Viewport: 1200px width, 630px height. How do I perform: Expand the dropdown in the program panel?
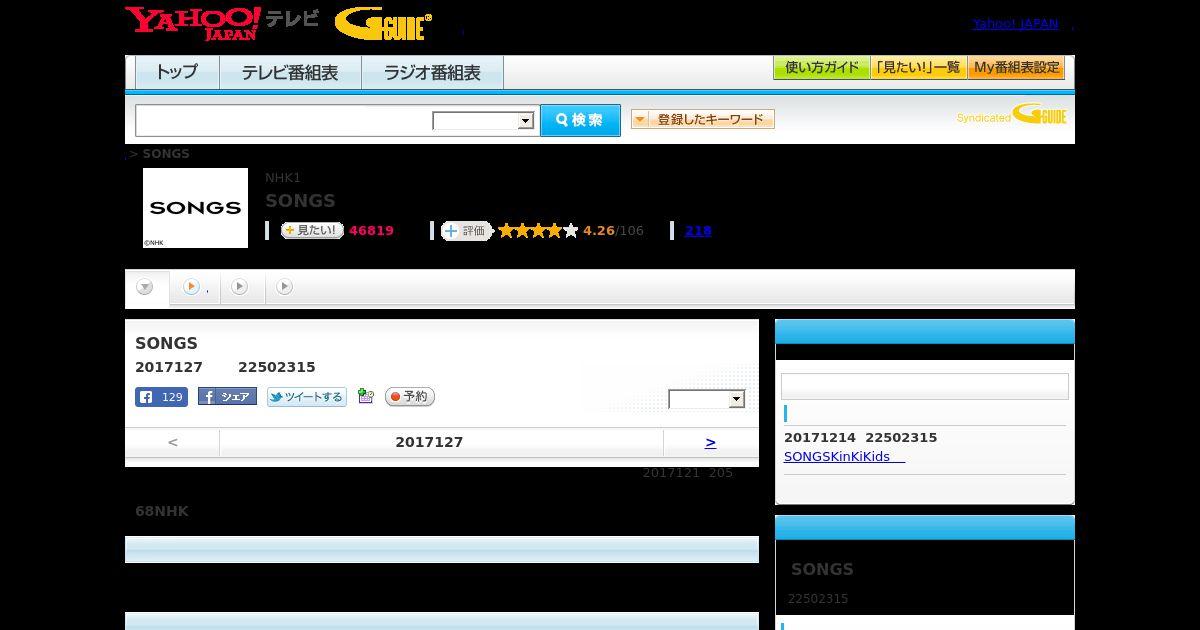(x=706, y=399)
